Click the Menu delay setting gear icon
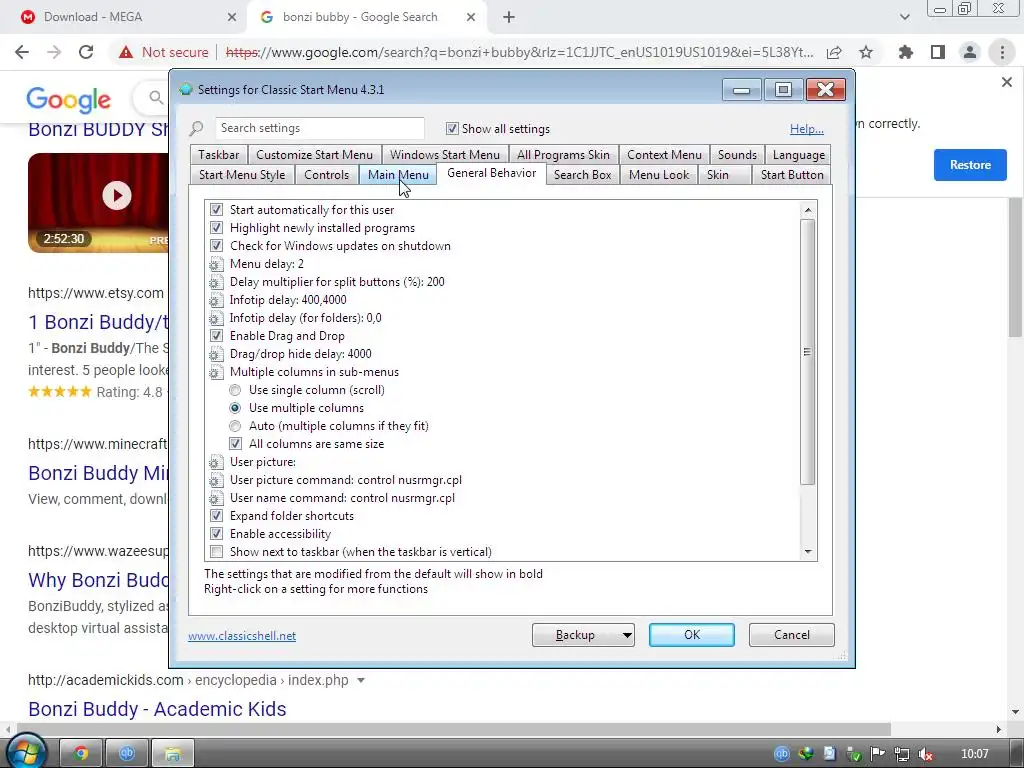This screenshot has height=768, width=1024. [x=216, y=264]
